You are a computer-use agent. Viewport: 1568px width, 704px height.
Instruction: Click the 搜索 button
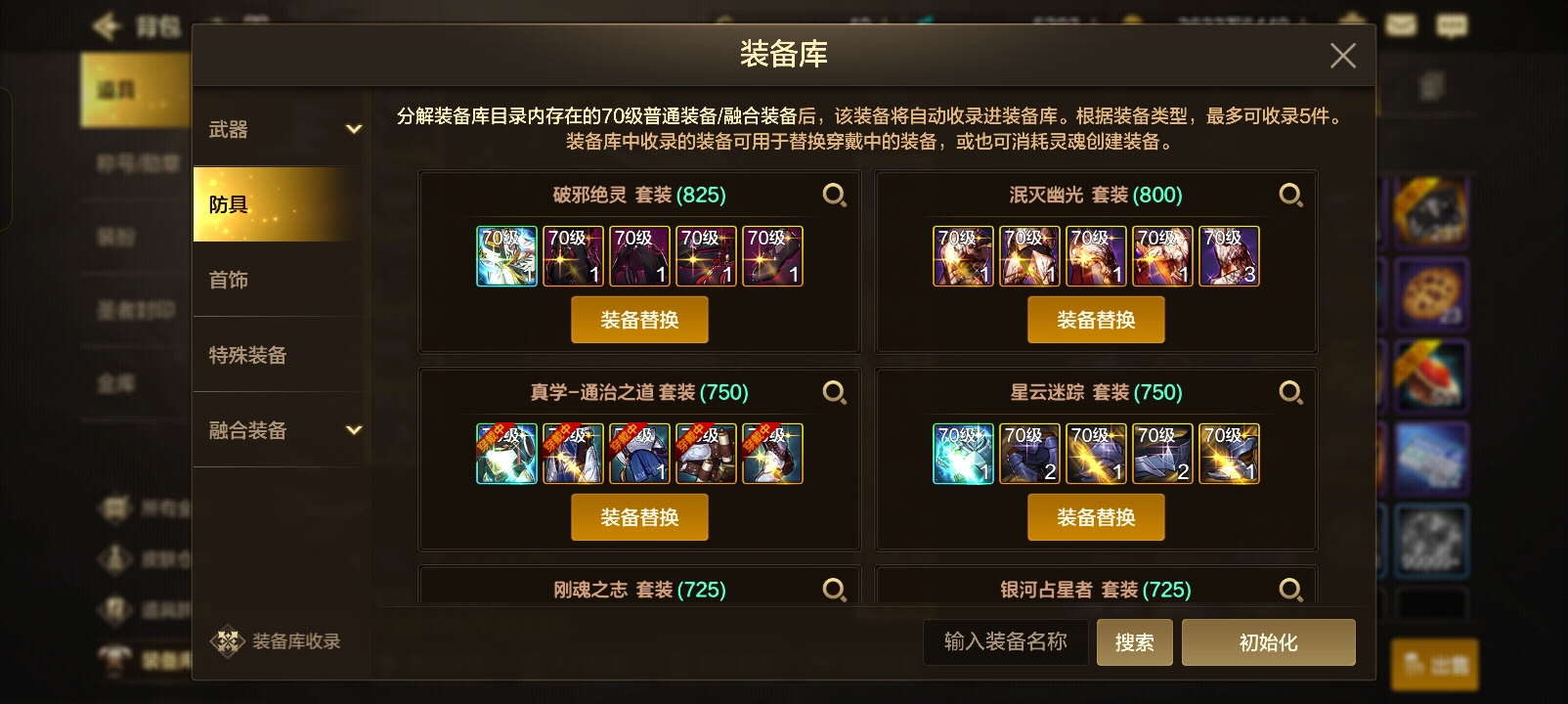[x=1134, y=642]
